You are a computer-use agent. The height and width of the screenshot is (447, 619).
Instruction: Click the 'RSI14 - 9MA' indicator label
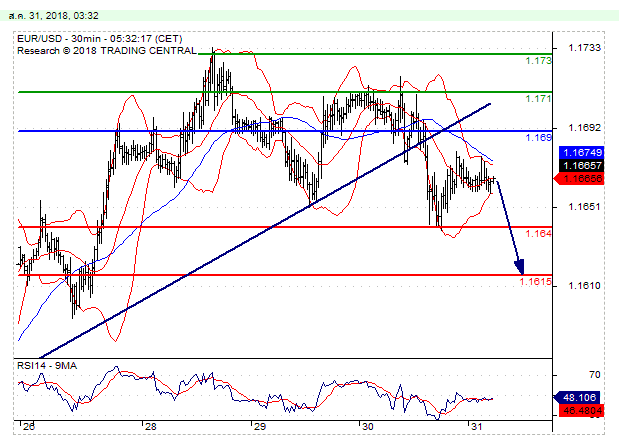pos(47,366)
